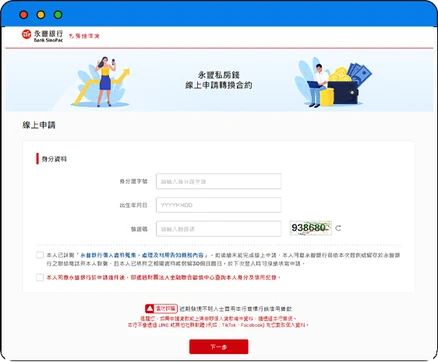Click the green maximize window dot

tap(58, 15)
